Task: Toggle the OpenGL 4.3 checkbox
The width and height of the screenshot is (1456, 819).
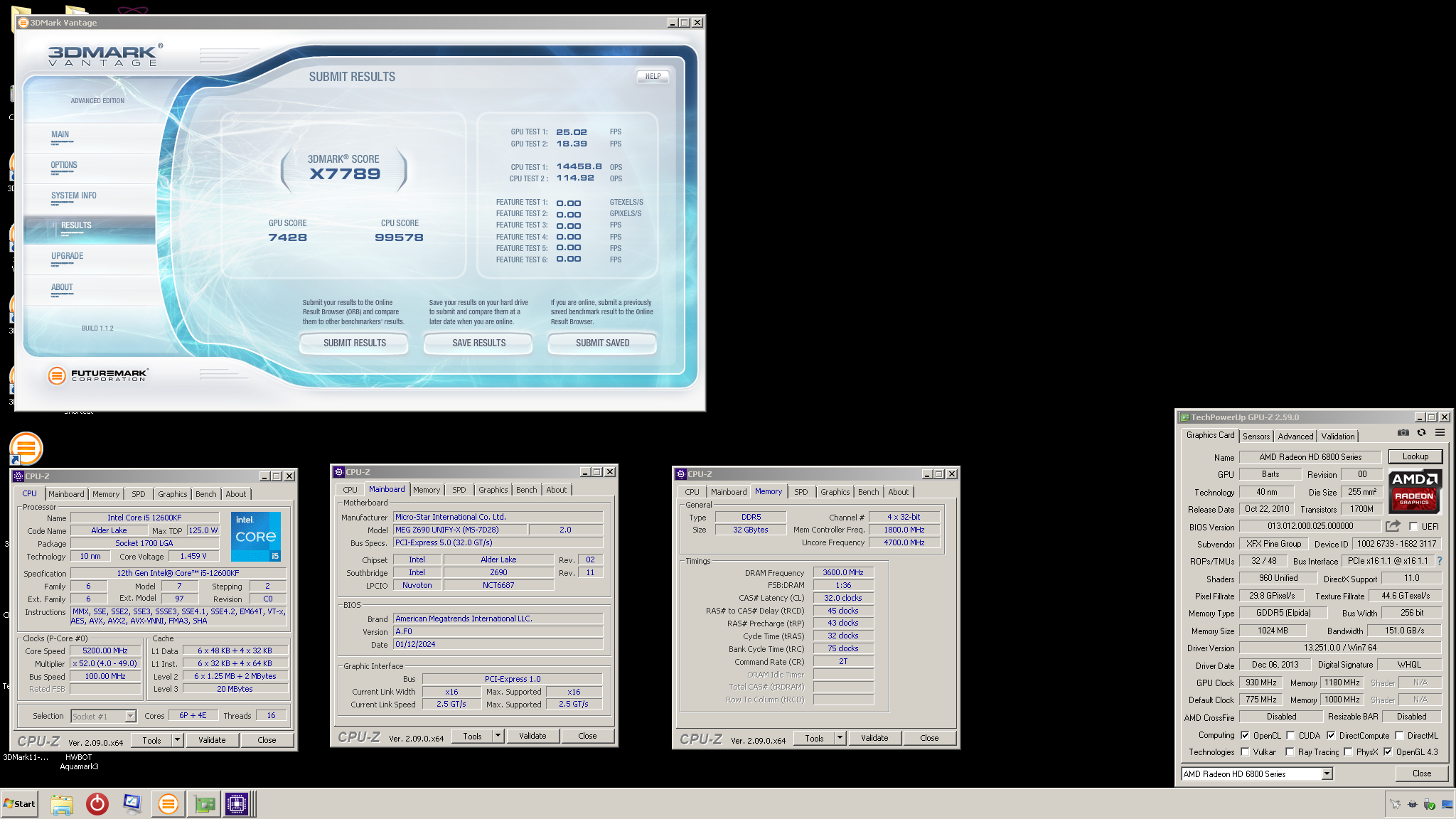Action: [x=1388, y=752]
